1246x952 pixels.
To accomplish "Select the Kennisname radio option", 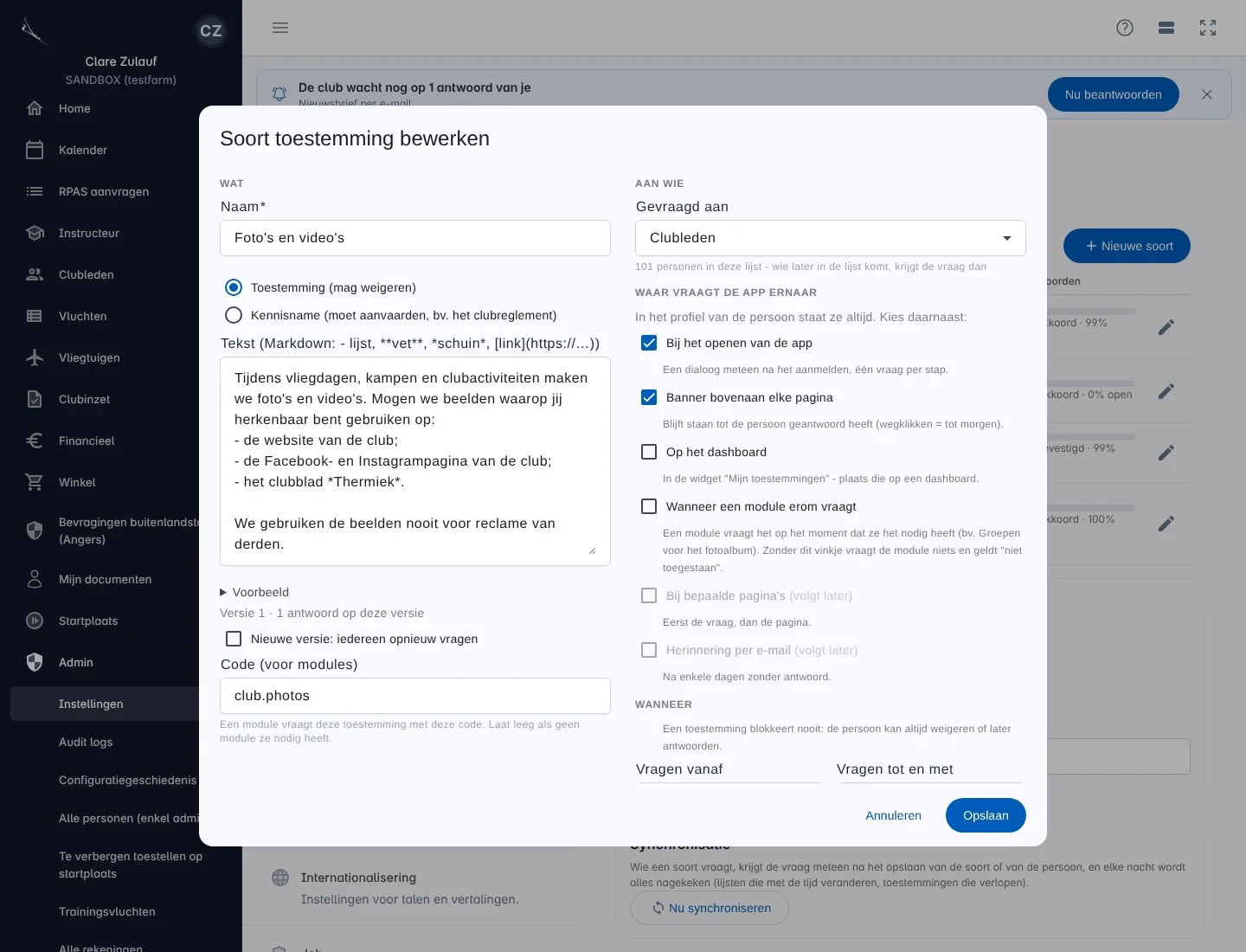I will (234, 315).
